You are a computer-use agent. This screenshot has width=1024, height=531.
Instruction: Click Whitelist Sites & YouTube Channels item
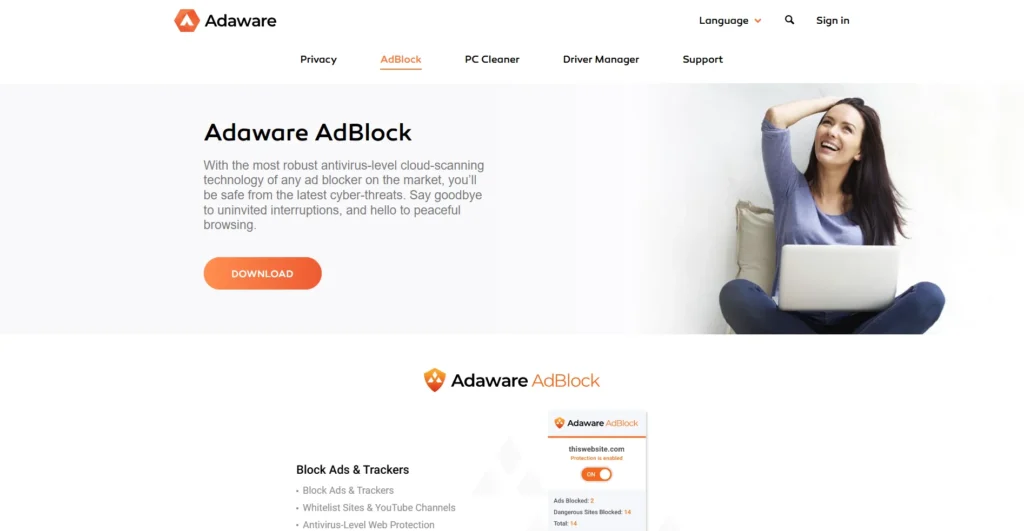(x=379, y=507)
